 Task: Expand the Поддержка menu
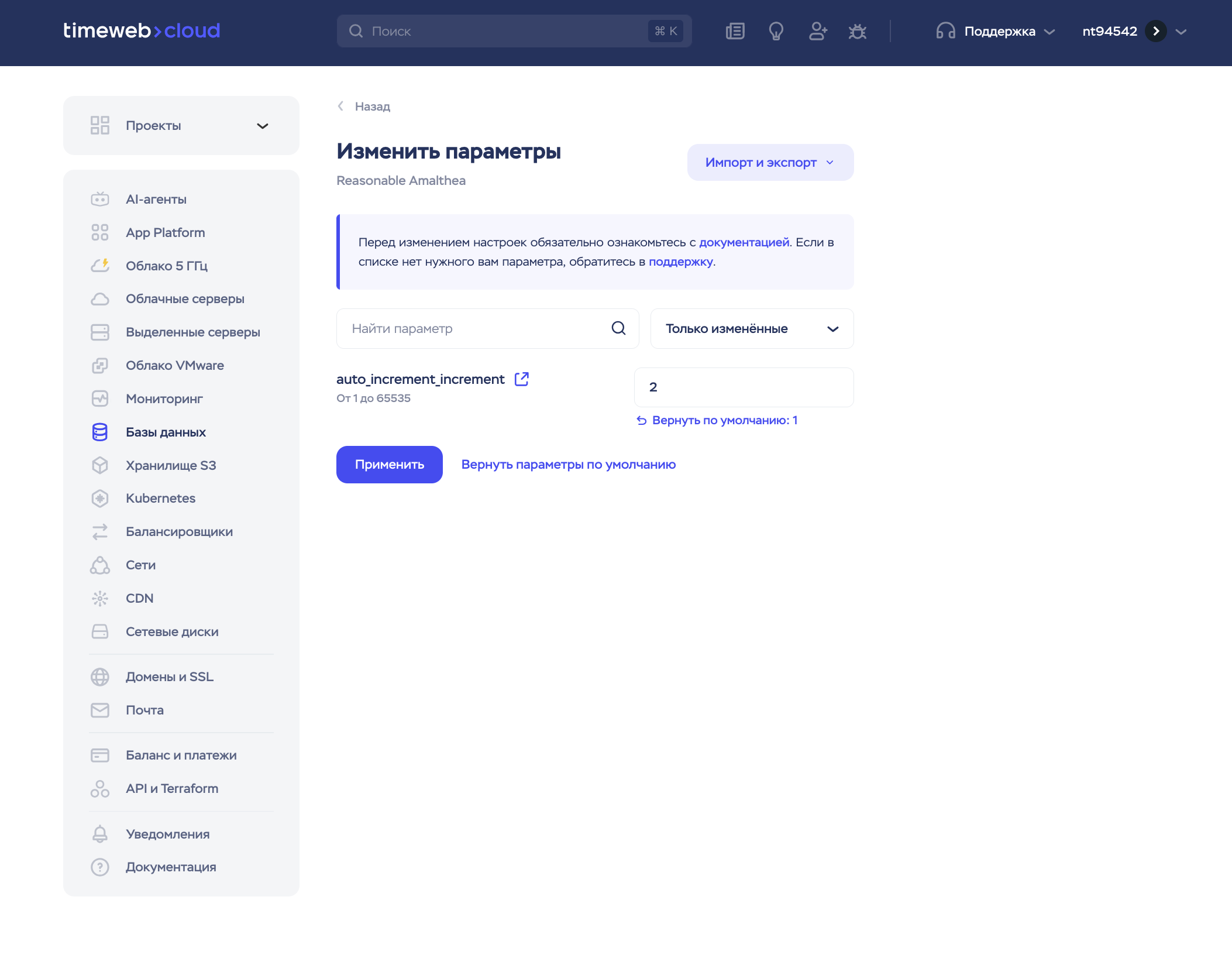coord(996,31)
